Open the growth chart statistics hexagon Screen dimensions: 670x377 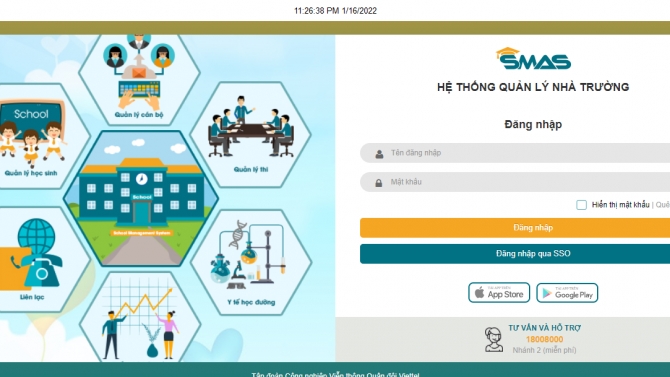[140, 317]
